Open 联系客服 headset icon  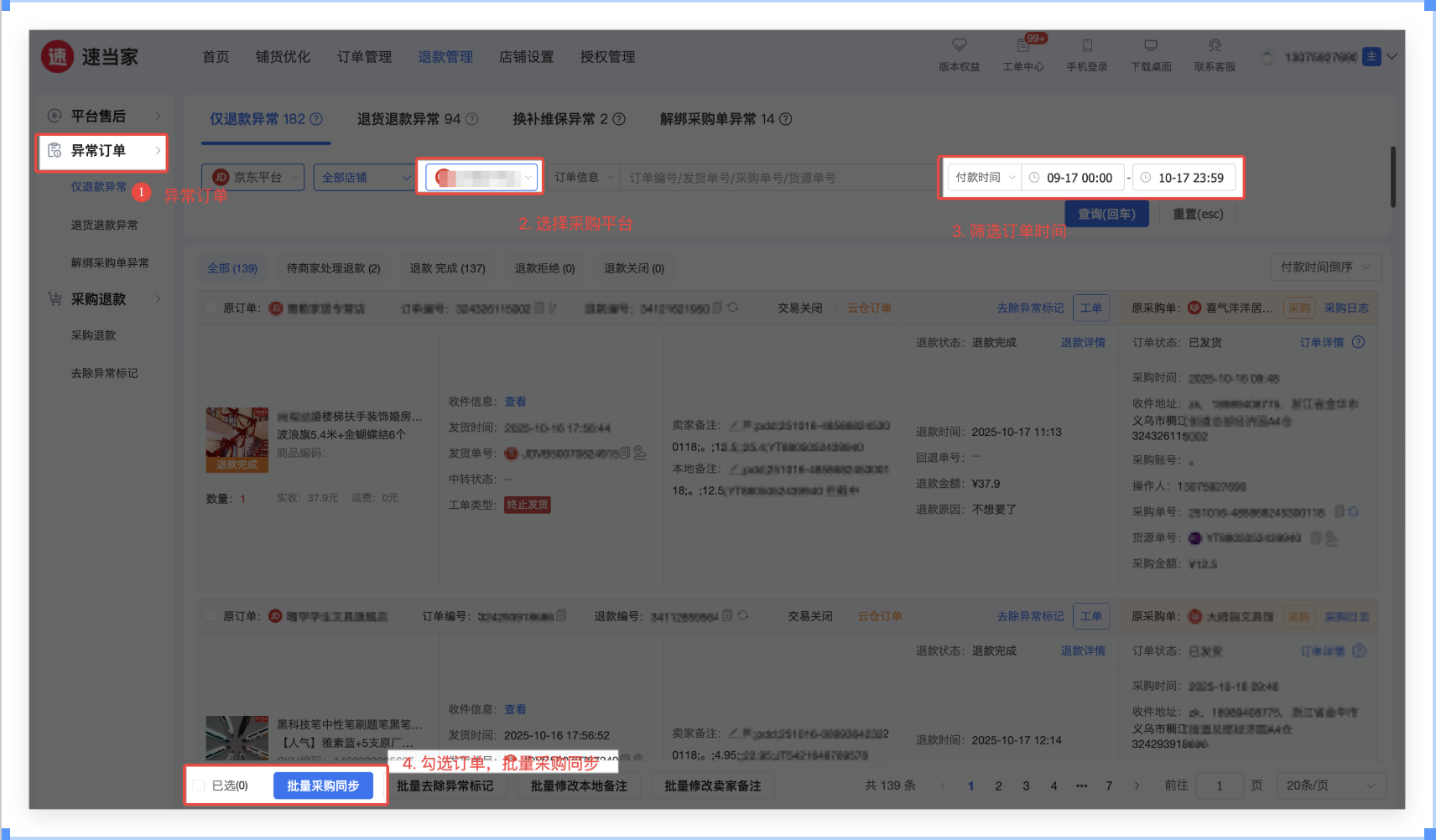pyautogui.click(x=1215, y=45)
